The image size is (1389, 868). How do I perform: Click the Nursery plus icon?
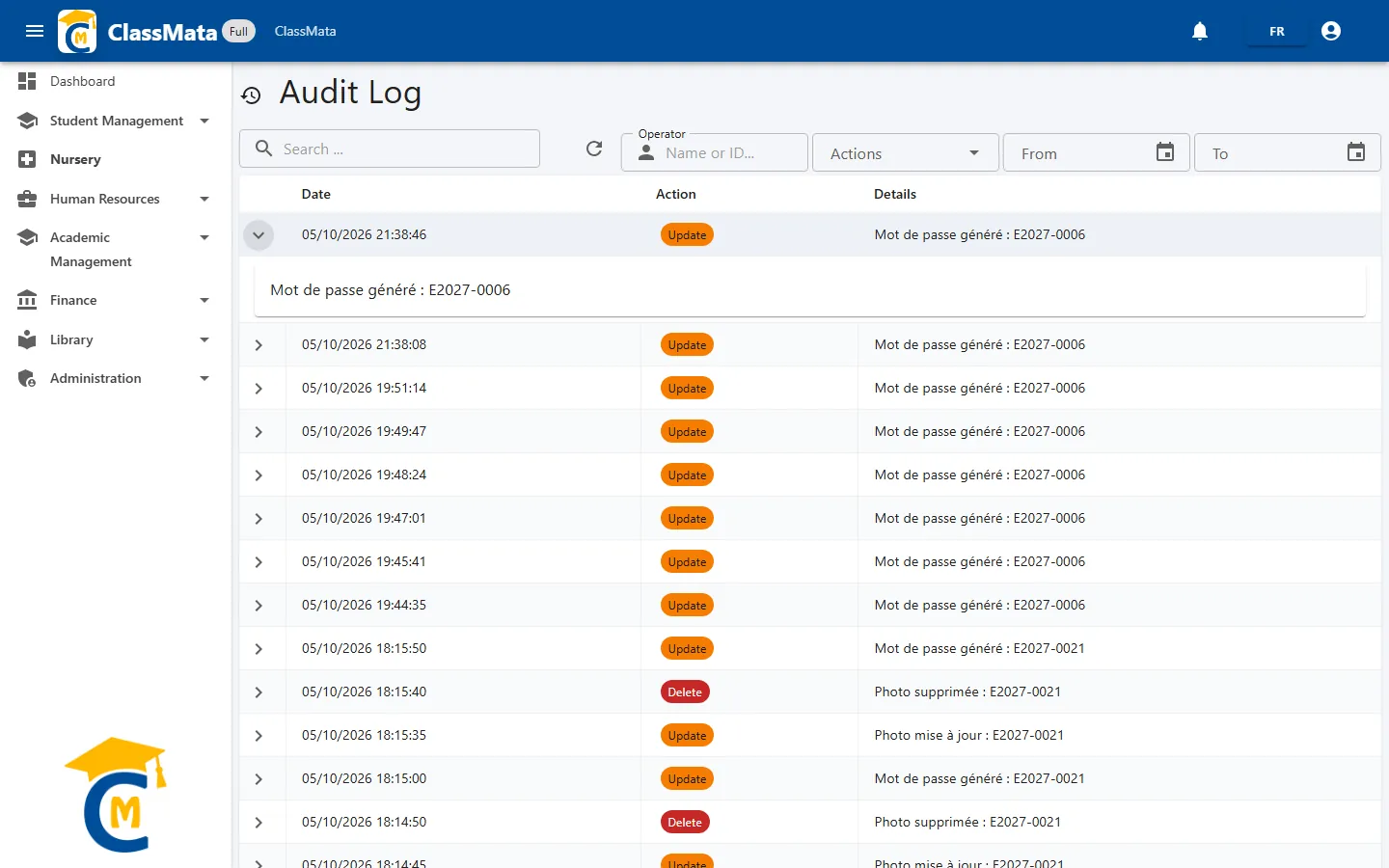(x=27, y=159)
